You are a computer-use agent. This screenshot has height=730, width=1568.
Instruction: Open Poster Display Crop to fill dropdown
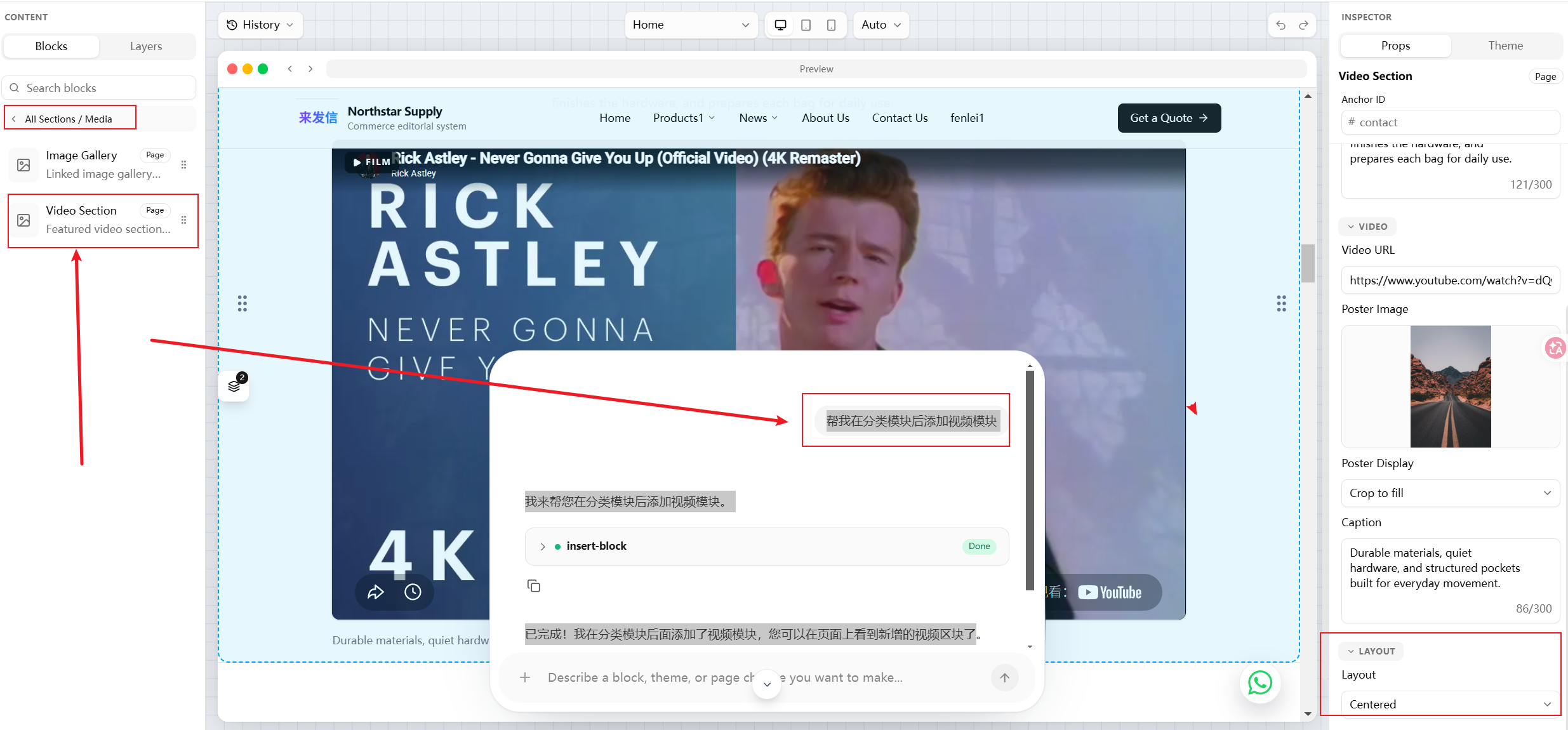pos(1450,493)
